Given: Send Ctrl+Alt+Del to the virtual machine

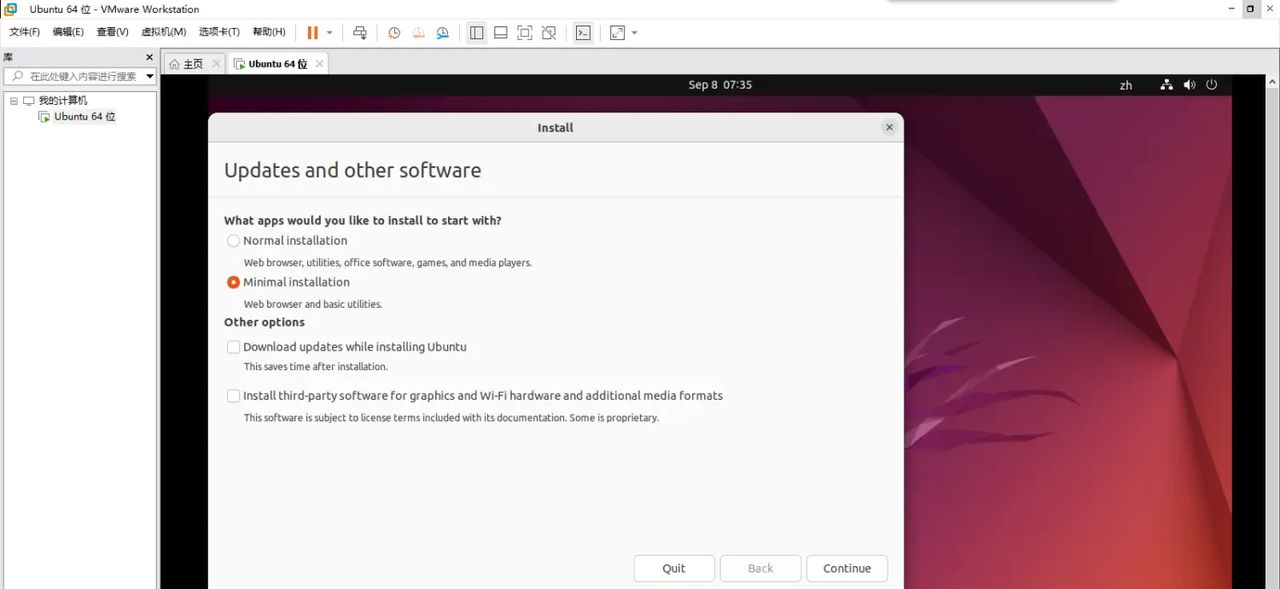Looking at the screenshot, I should (x=360, y=32).
